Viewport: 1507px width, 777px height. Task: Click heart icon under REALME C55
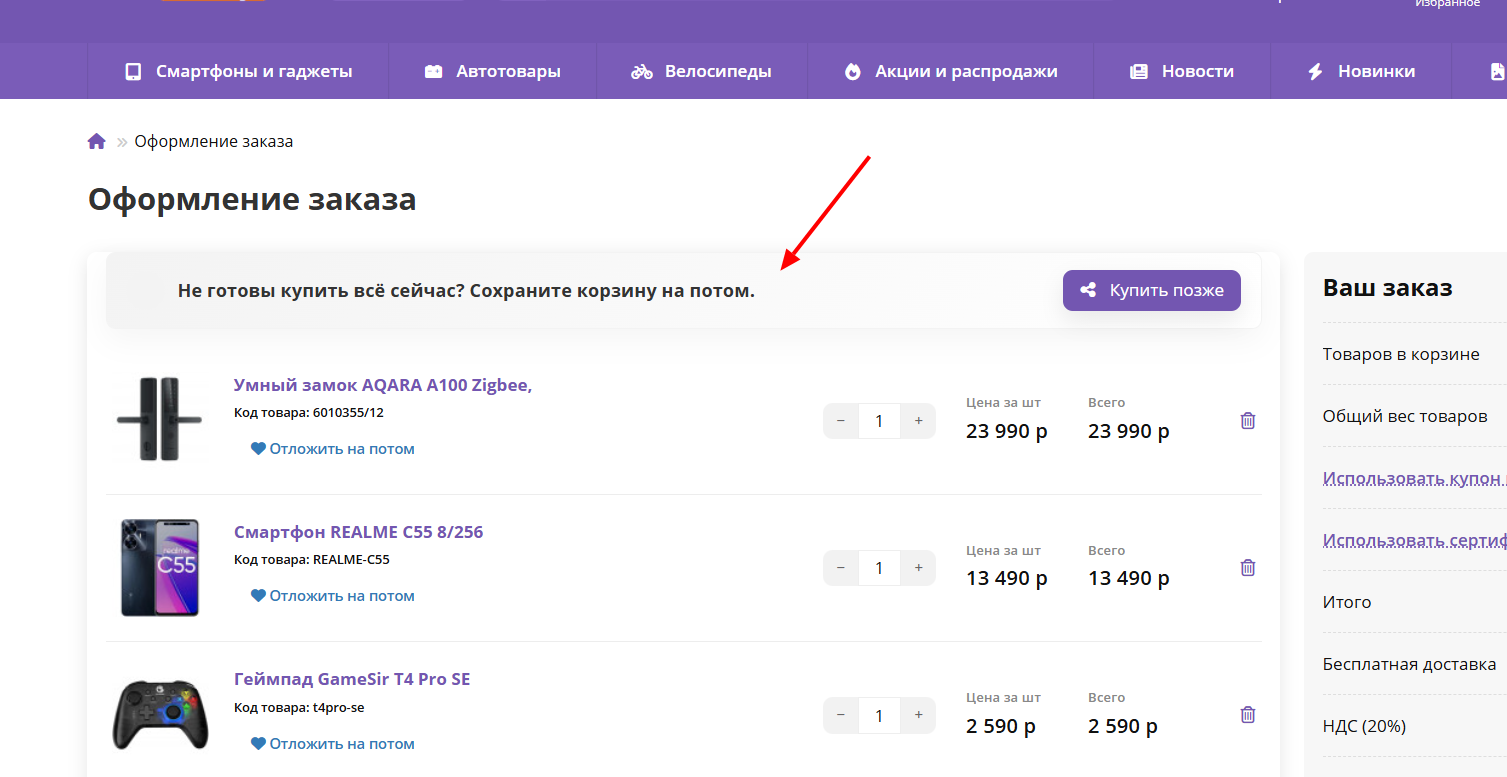(258, 596)
